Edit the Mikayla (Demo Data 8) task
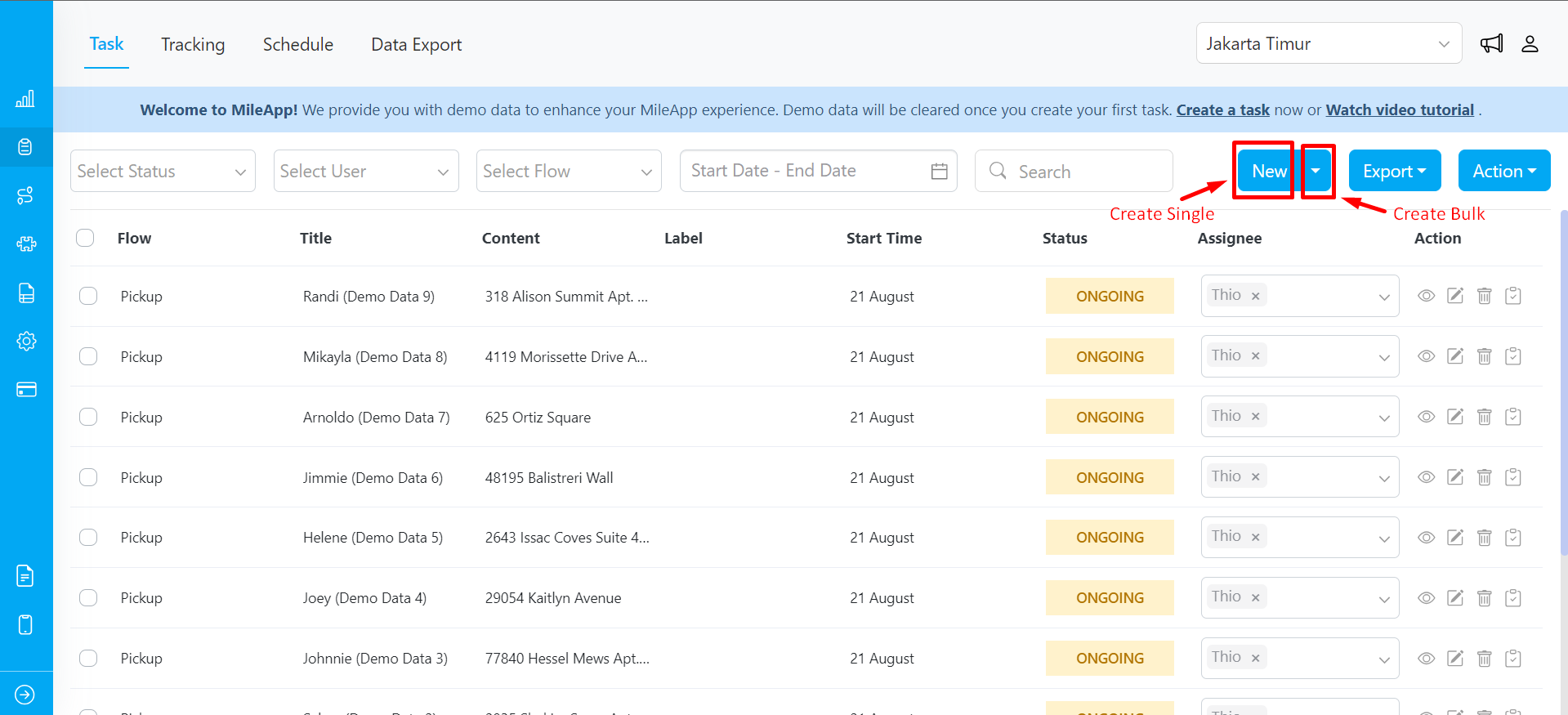The height and width of the screenshot is (715, 1568). [x=1455, y=356]
